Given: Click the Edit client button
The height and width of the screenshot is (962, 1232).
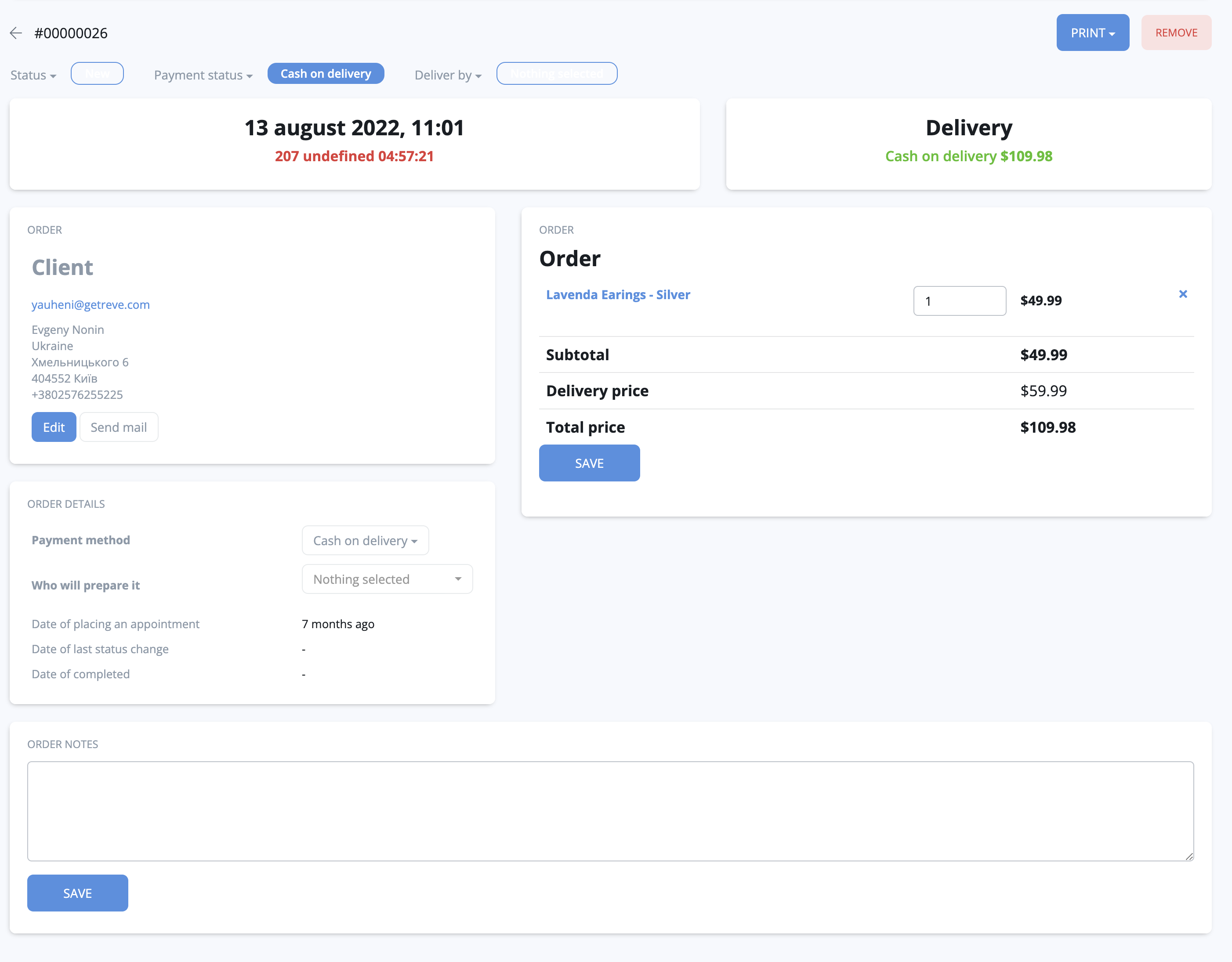Looking at the screenshot, I should 54,427.
